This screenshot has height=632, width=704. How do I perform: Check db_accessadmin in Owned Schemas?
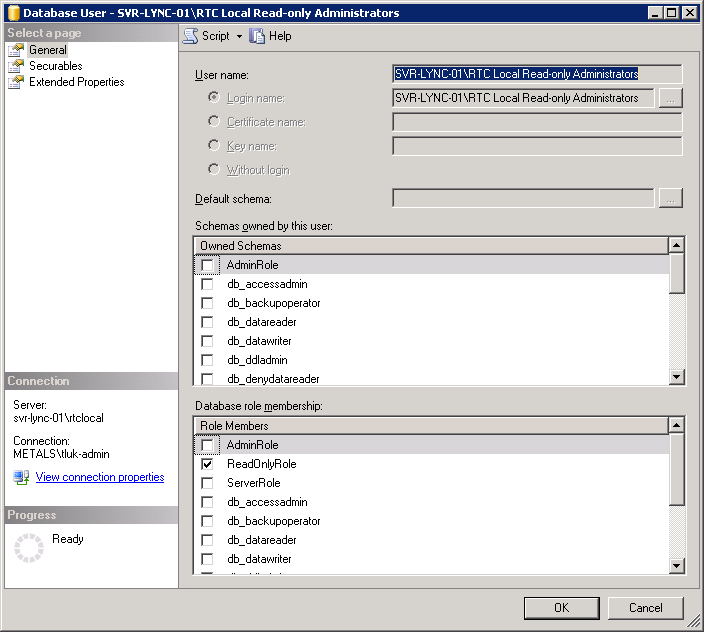[x=207, y=284]
